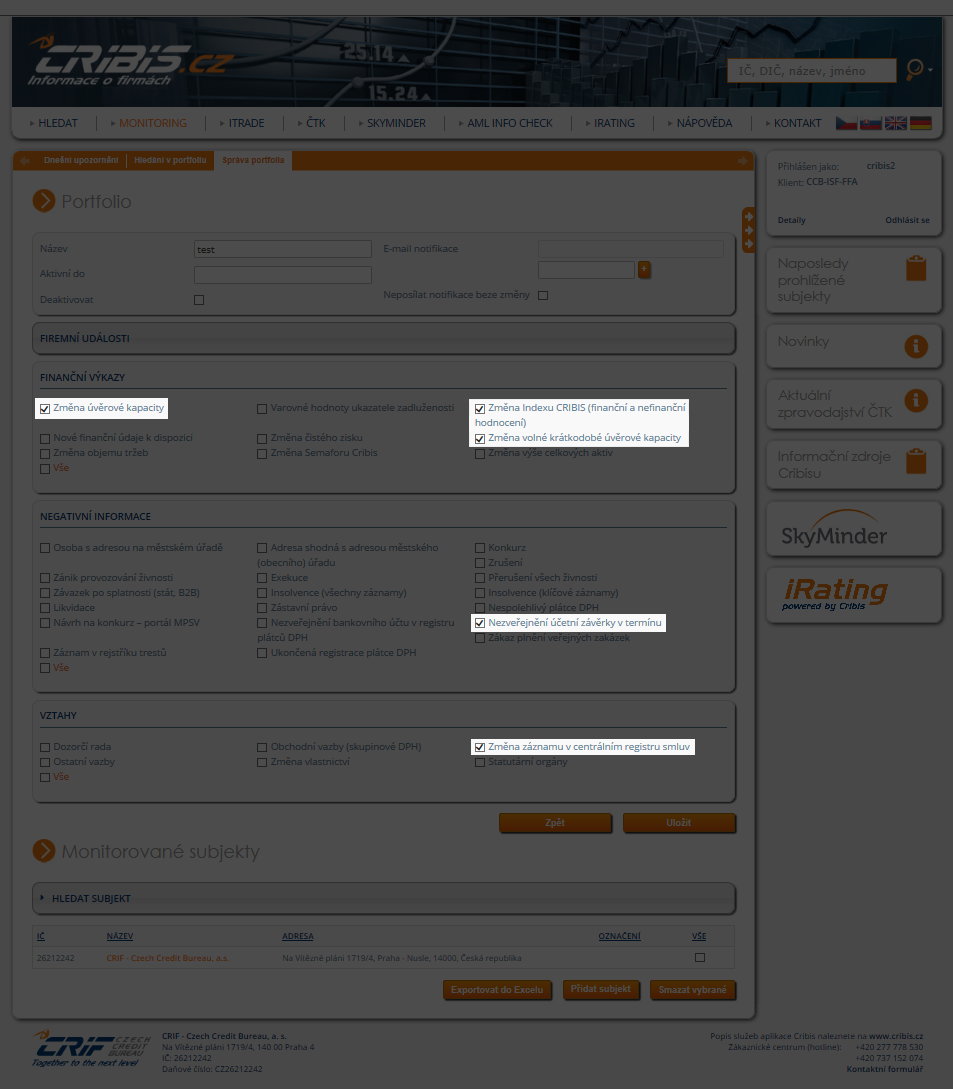Uncheck Nezveřejnění účetní závěrky v termínu

tap(480, 623)
